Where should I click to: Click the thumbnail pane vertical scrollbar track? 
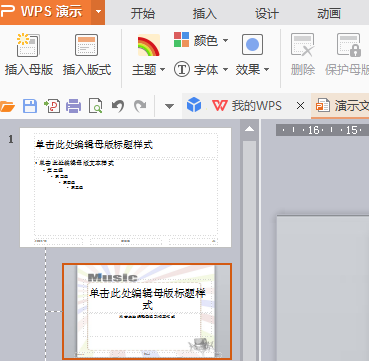point(250,250)
